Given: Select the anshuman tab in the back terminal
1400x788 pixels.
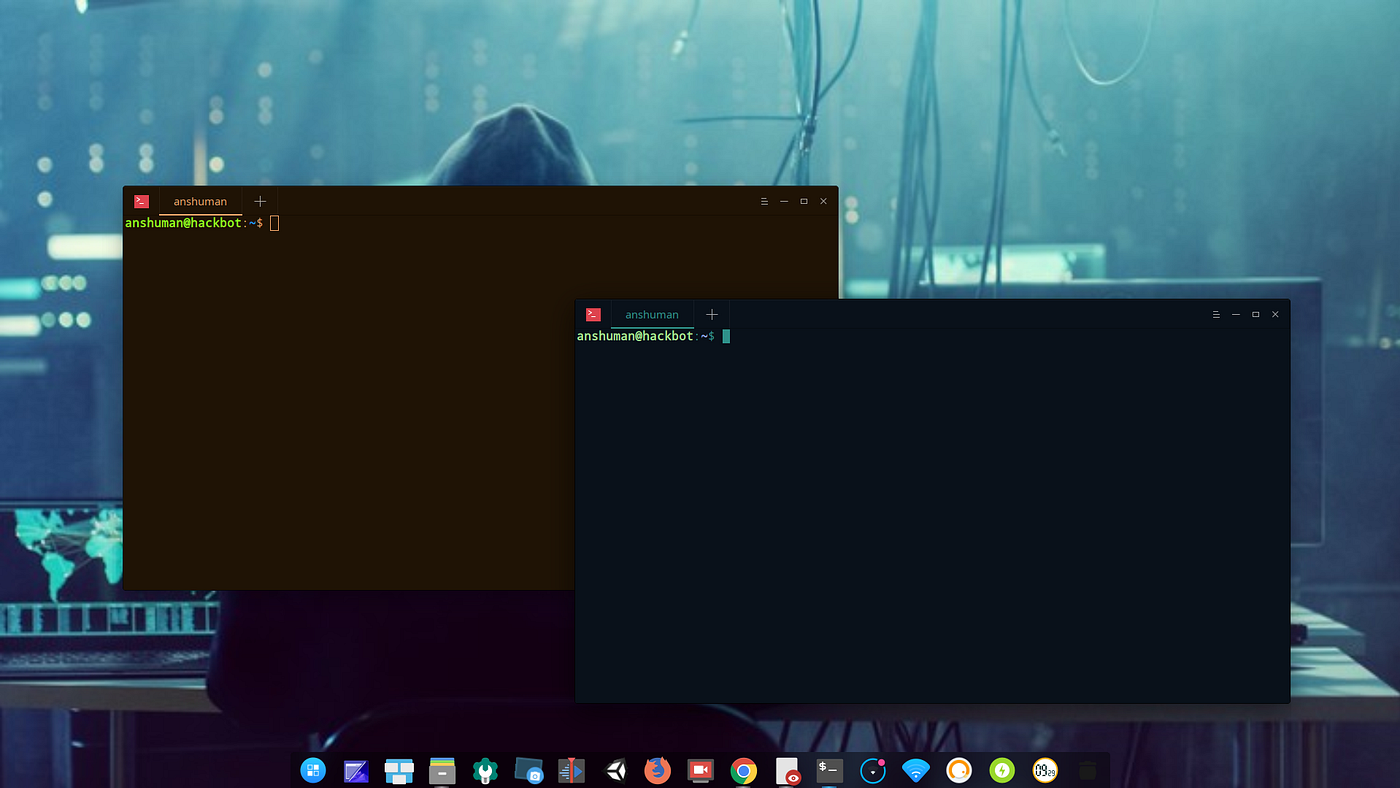Looking at the screenshot, I should pyautogui.click(x=200, y=201).
